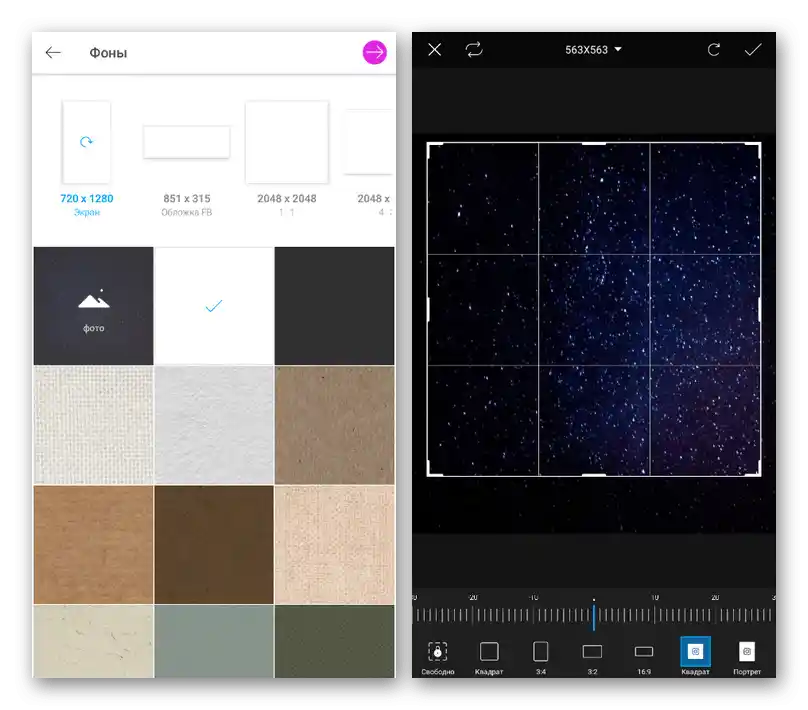The height and width of the screenshot is (710, 808).
Task: Choose the taupe speckled cardboard texture background
Action: point(334,425)
